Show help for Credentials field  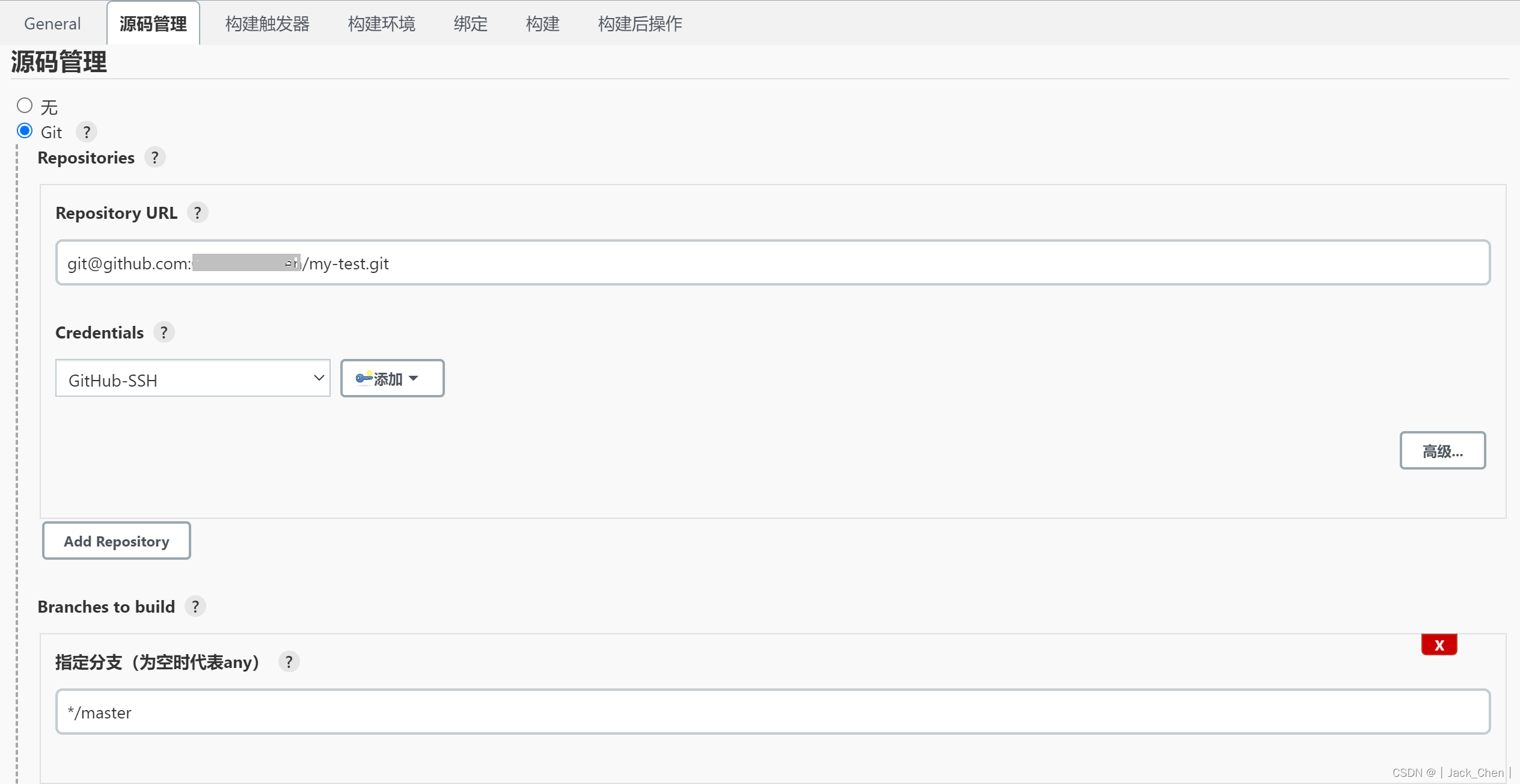click(164, 332)
